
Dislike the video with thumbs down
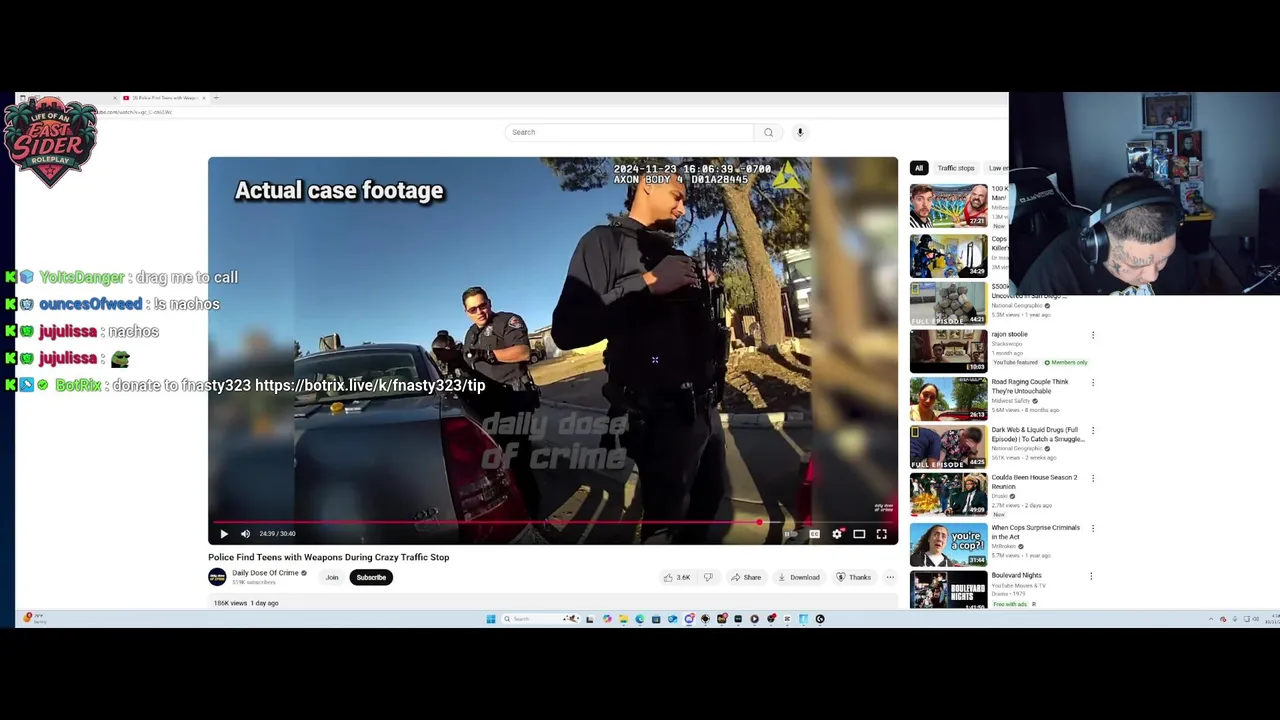[x=708, y=577]
